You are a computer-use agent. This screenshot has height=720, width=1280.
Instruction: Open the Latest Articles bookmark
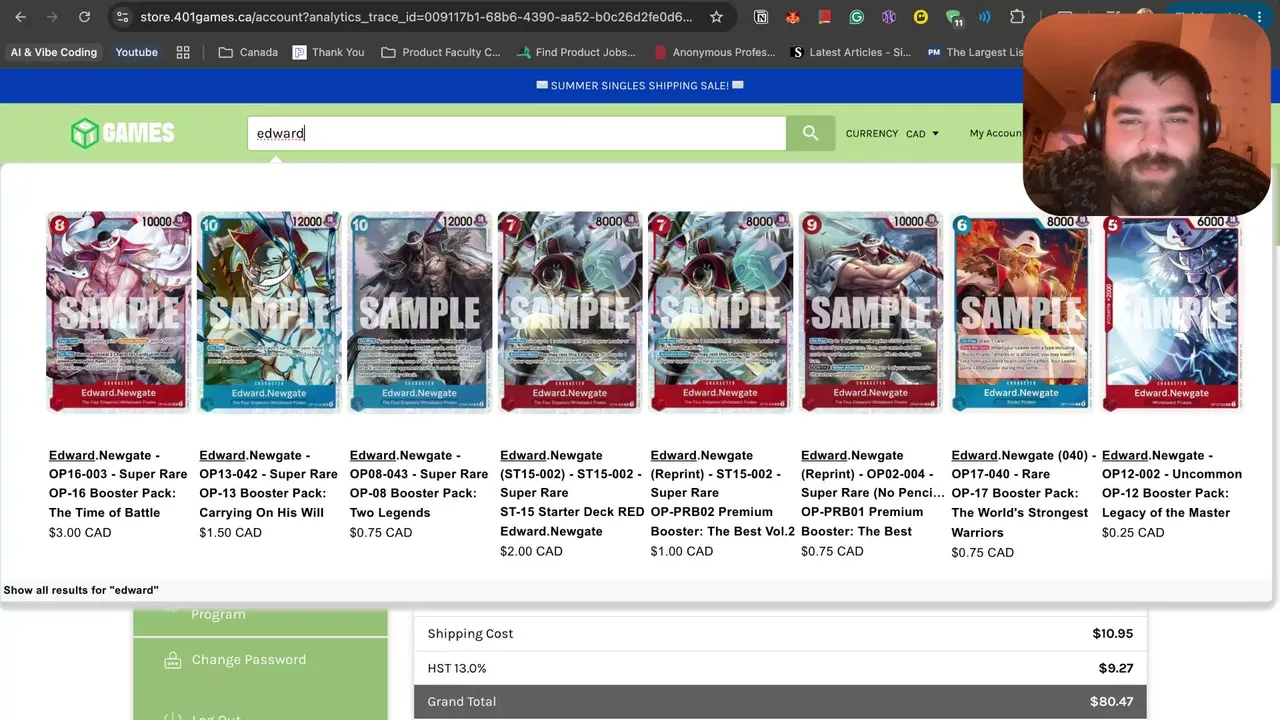[x=850, y=52]
